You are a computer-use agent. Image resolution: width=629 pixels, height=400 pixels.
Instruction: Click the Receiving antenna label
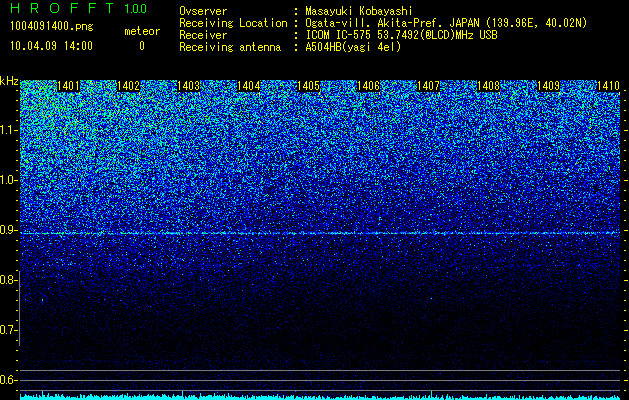tap(230, 47)
